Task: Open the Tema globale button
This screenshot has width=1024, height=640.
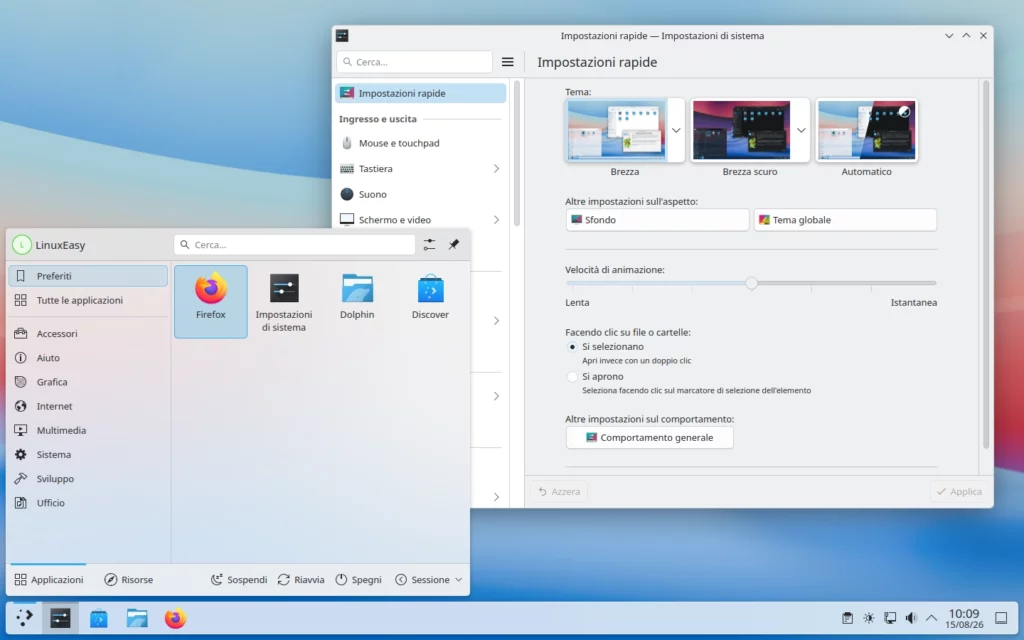Action: (x=845, y=220)
